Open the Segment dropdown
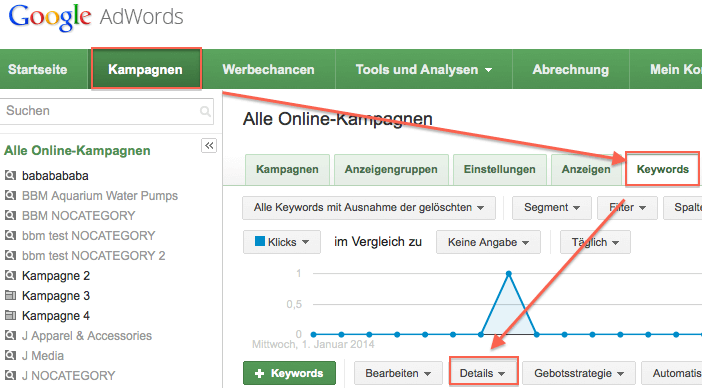The image size is (702, 388). pos(552,208)
